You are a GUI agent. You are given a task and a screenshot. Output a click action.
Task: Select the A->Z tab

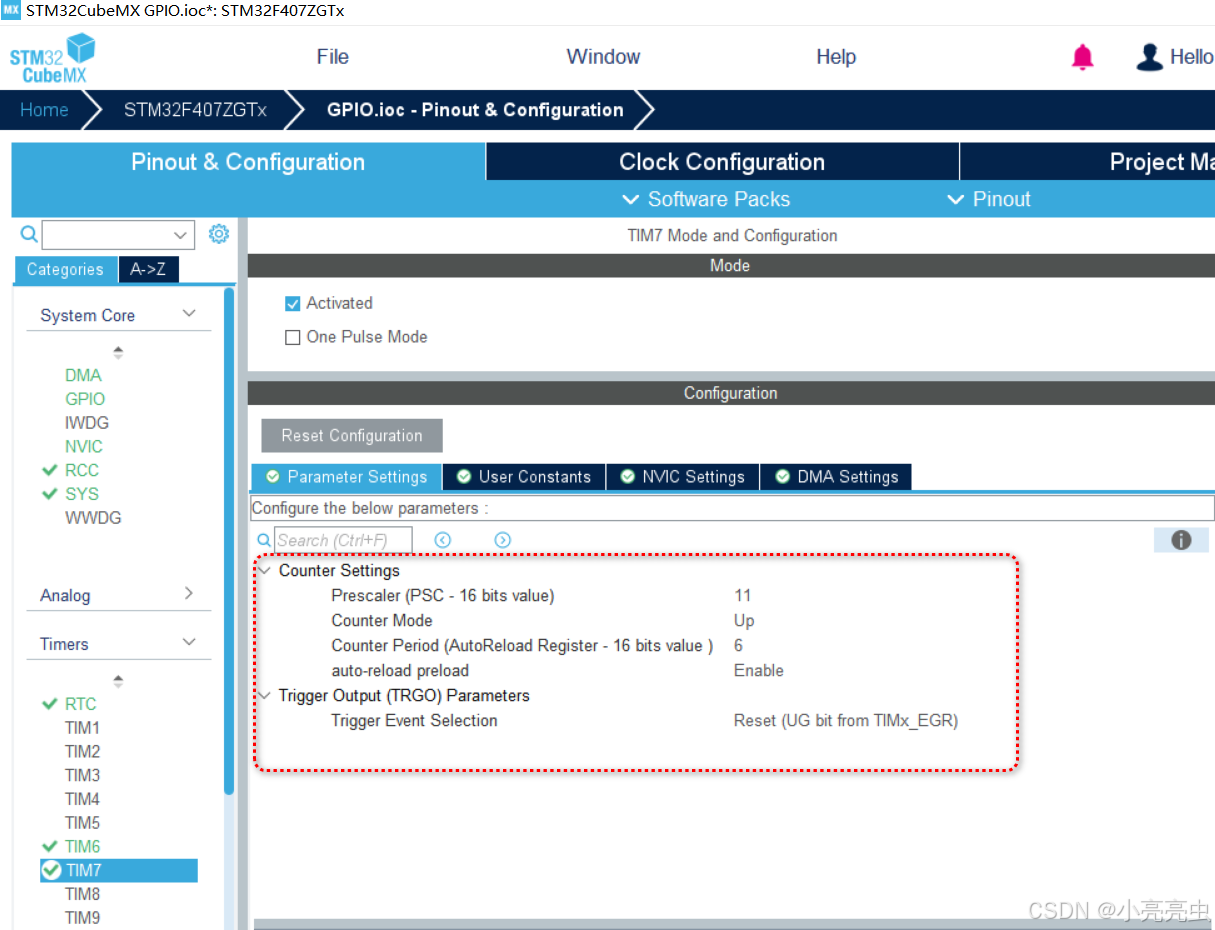tap(148, 269)
